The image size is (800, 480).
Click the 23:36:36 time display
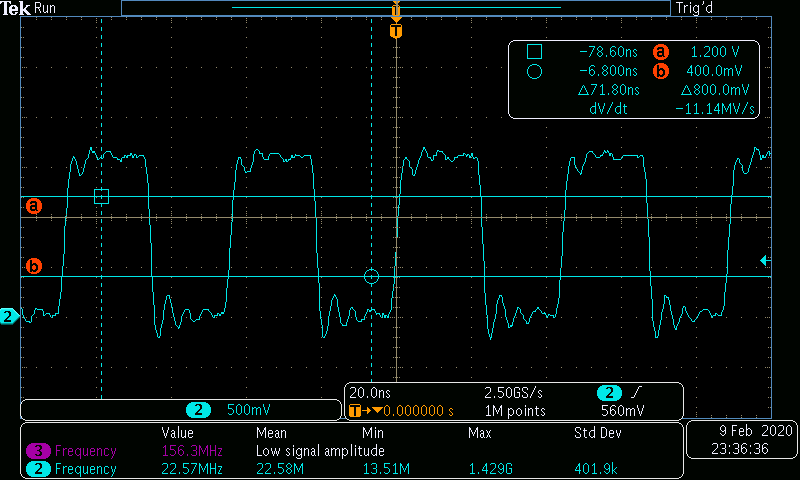pyautogui.click(x=740, y=449)
